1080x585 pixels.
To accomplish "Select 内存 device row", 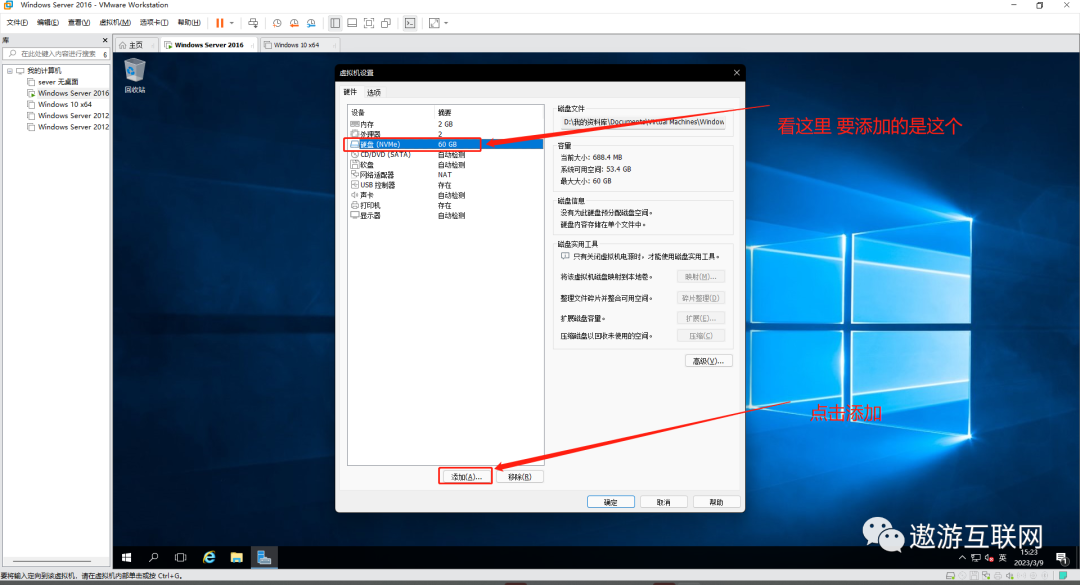I will pos(445,124).
